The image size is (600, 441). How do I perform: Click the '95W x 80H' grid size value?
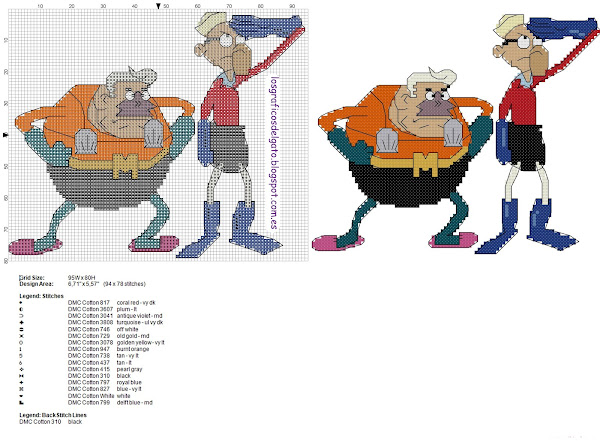point(82,278)
